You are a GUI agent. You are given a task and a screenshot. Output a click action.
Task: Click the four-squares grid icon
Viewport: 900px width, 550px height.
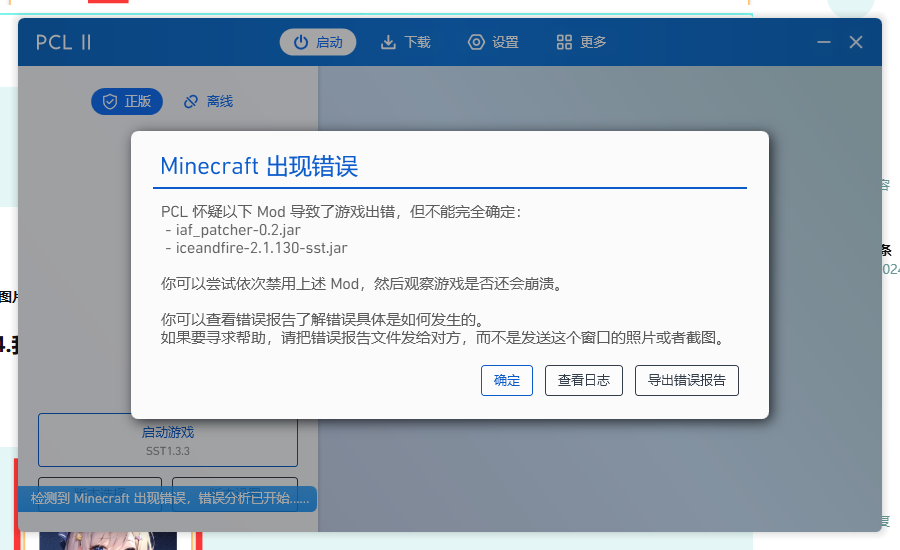564,42
